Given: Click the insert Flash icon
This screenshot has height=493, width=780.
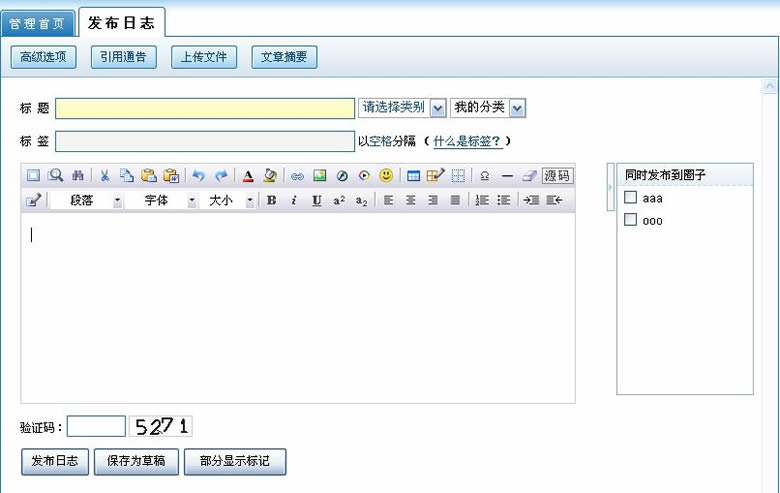Looking at the screenshot, I should point(342,176).
